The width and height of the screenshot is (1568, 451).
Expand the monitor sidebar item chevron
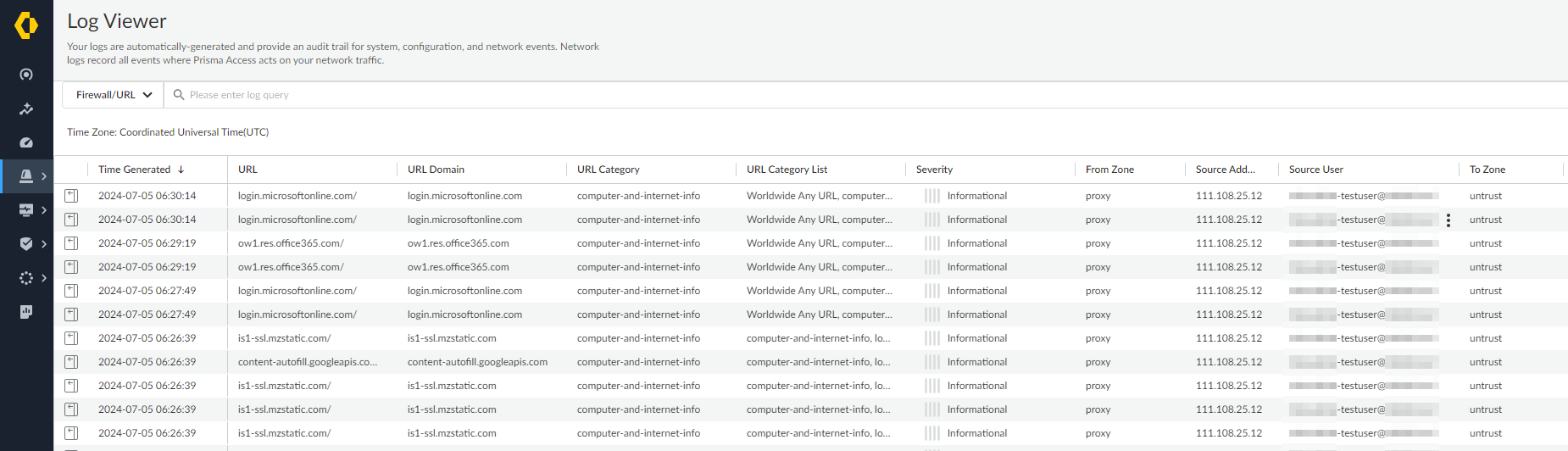click(44, 210)
